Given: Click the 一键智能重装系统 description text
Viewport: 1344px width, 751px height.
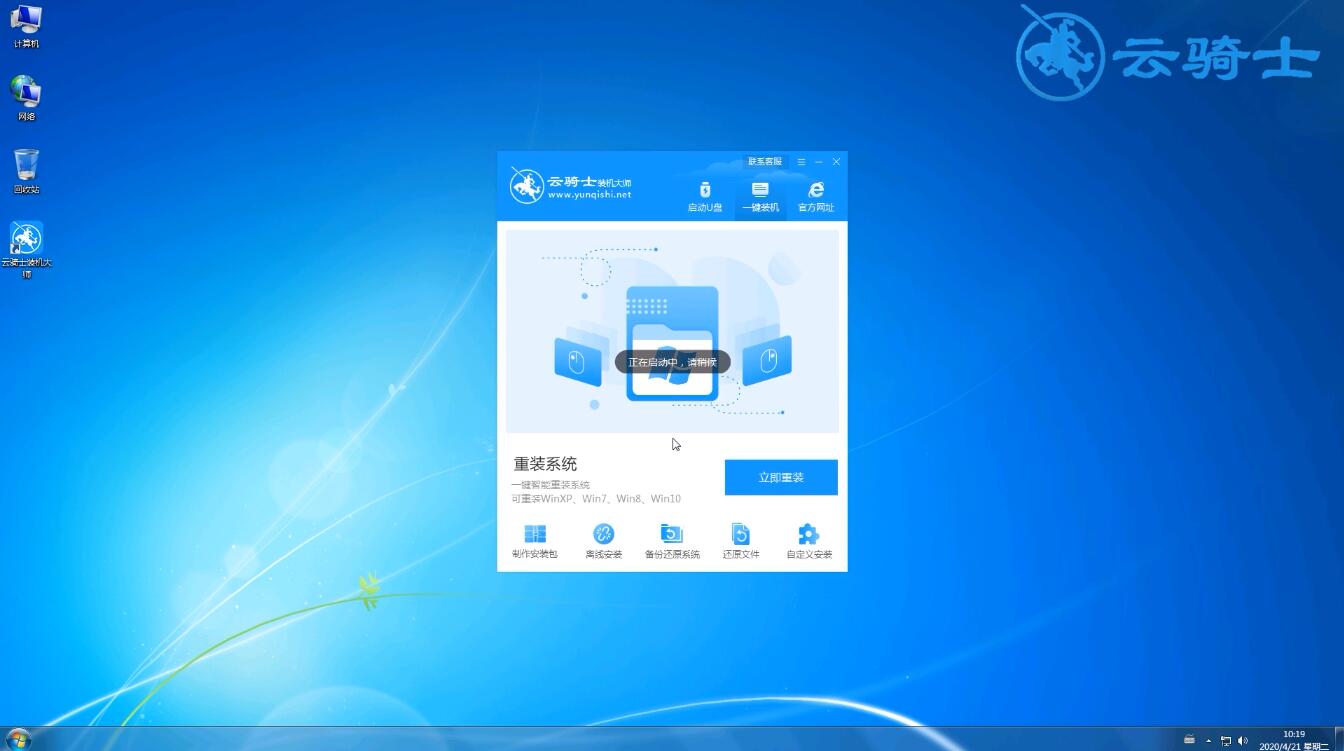Looking at the screenshot, I should (551, 485).
